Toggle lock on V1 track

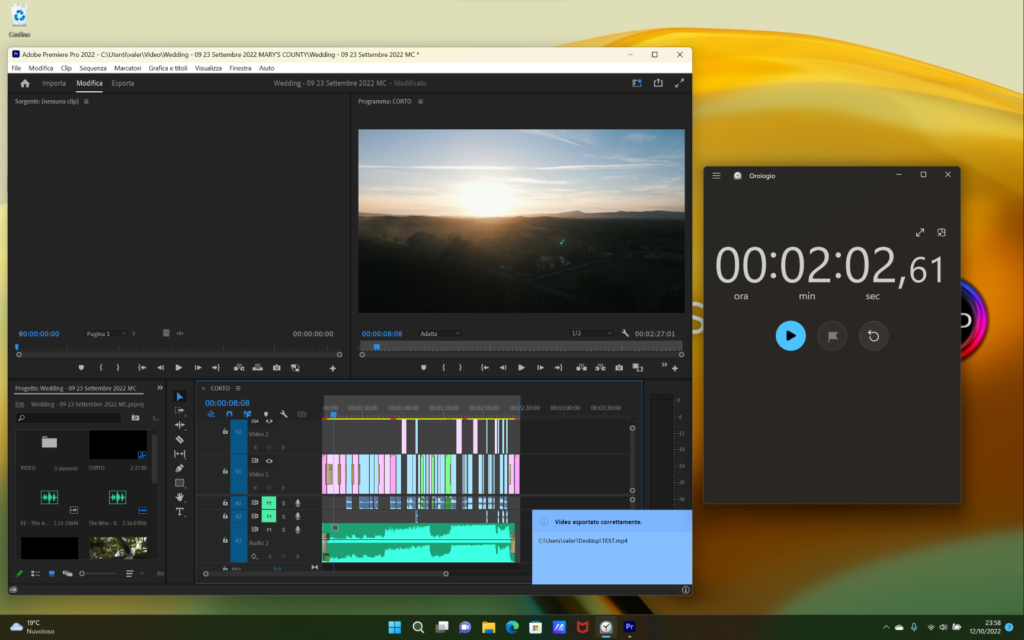tap(225, 471)
